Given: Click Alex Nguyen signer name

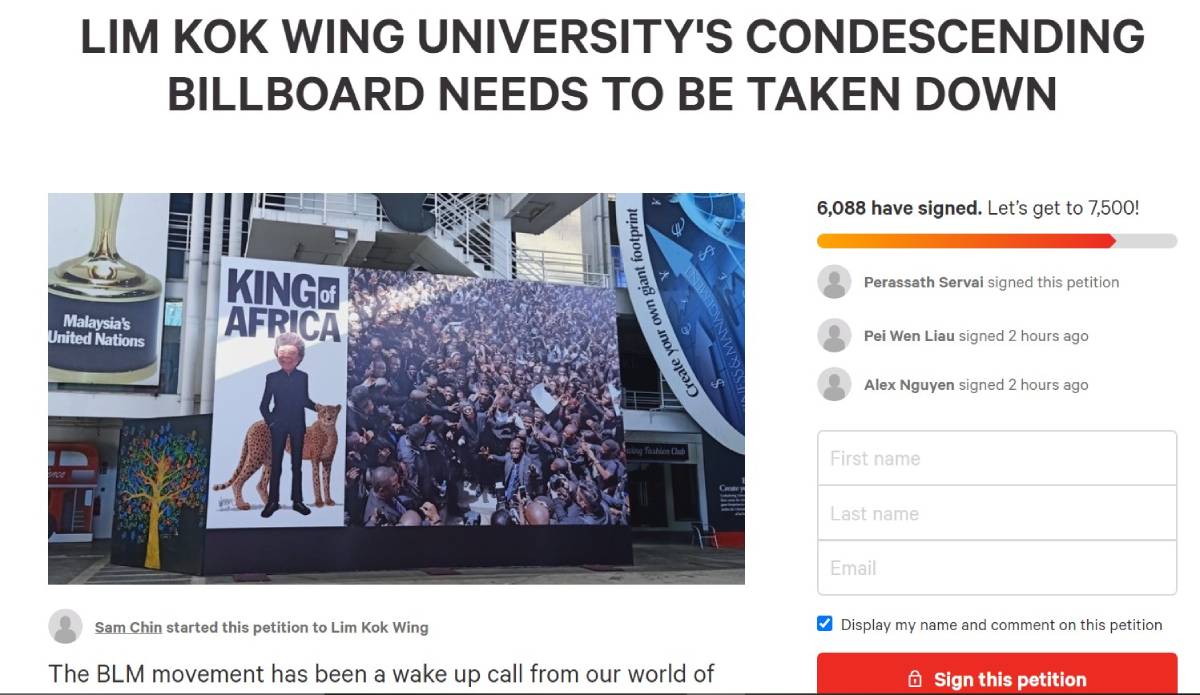Looking at the screenshot, I should [x=909, y=385].
